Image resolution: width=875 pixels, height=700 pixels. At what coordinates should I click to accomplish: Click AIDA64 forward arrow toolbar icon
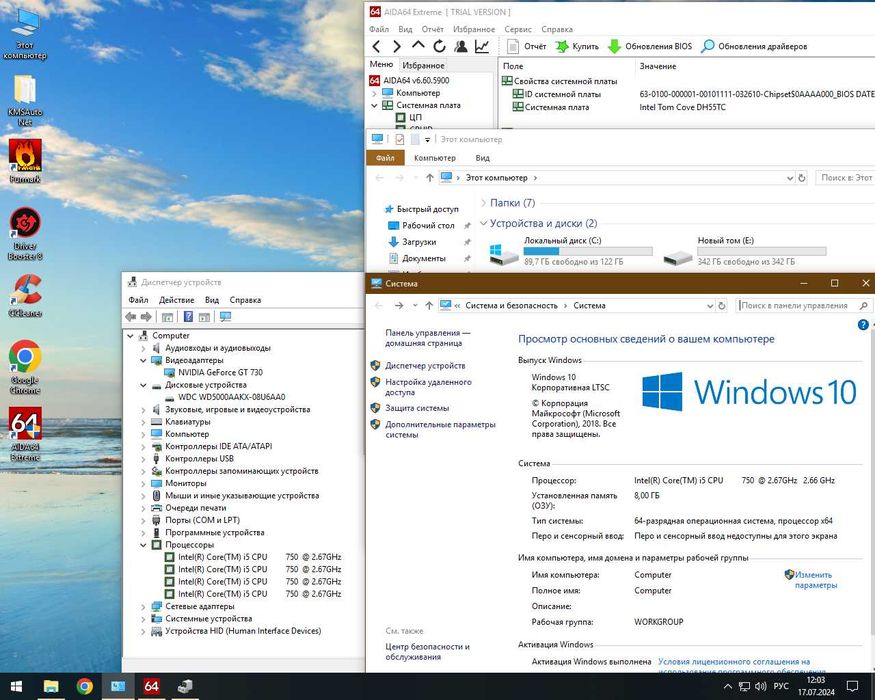pos(397,46)
